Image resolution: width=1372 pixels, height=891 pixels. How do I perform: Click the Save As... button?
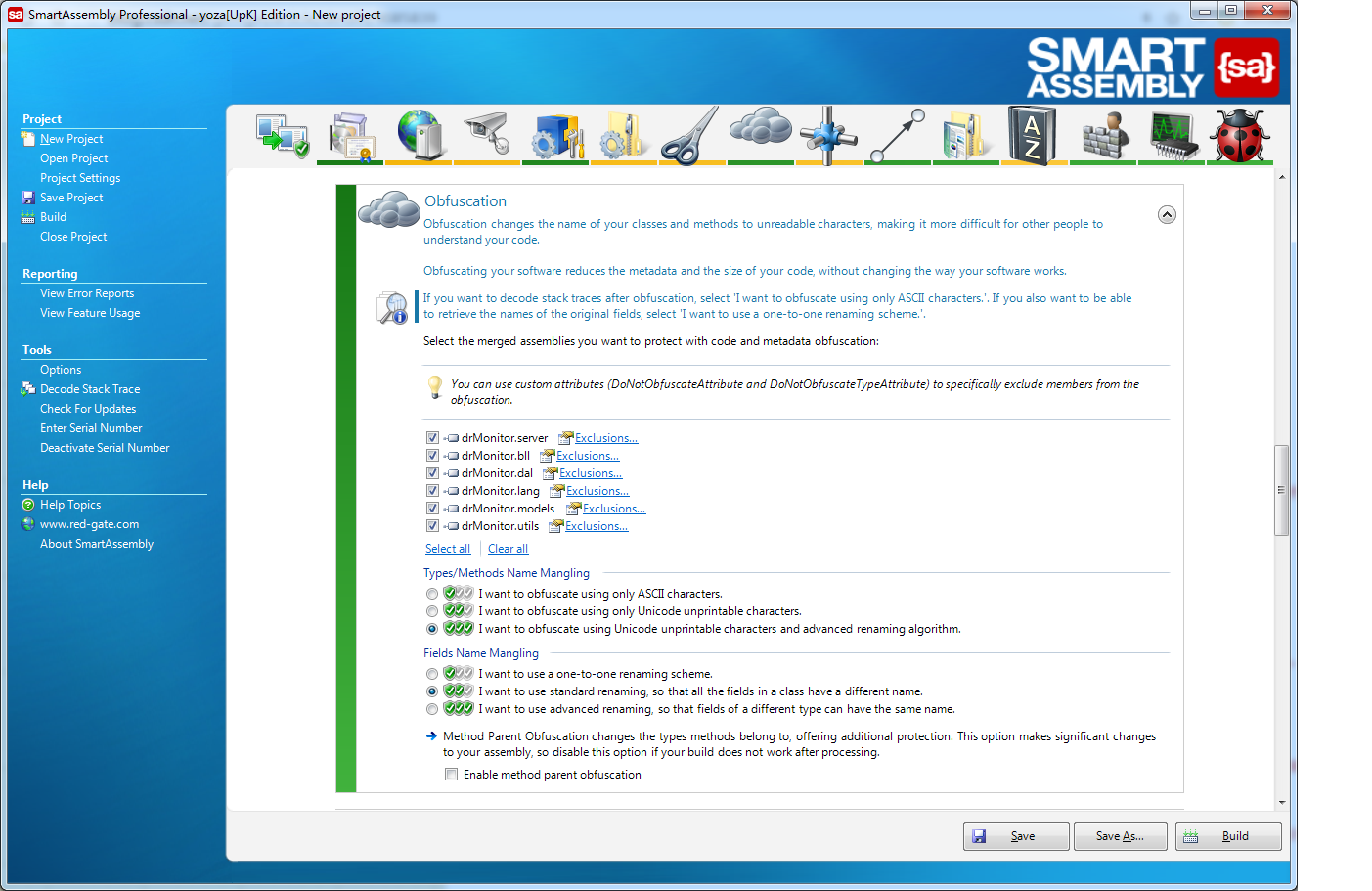1121,836
